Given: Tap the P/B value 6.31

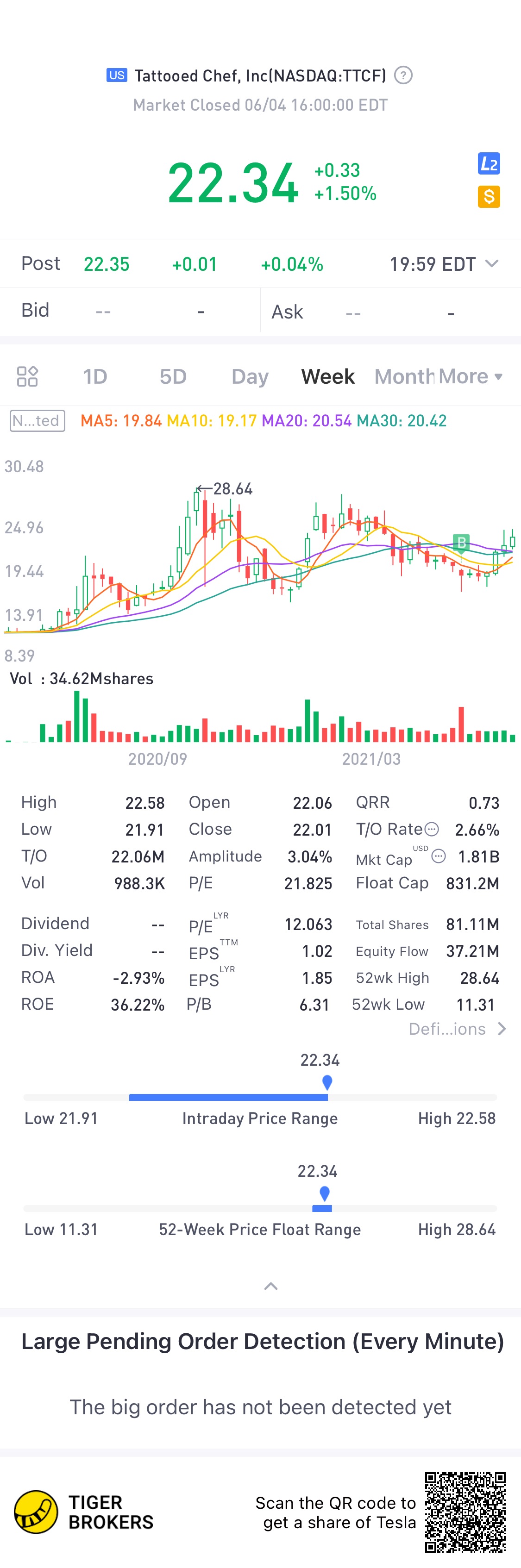Looking at the screenshot, I should 314,1004.
